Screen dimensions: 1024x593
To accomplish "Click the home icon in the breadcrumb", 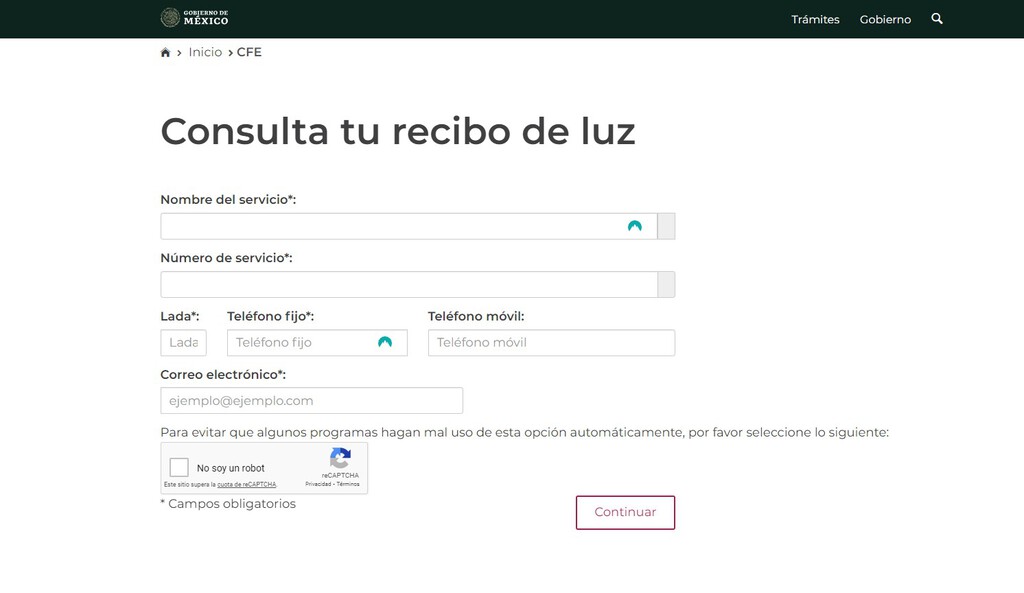I will 165,51.
